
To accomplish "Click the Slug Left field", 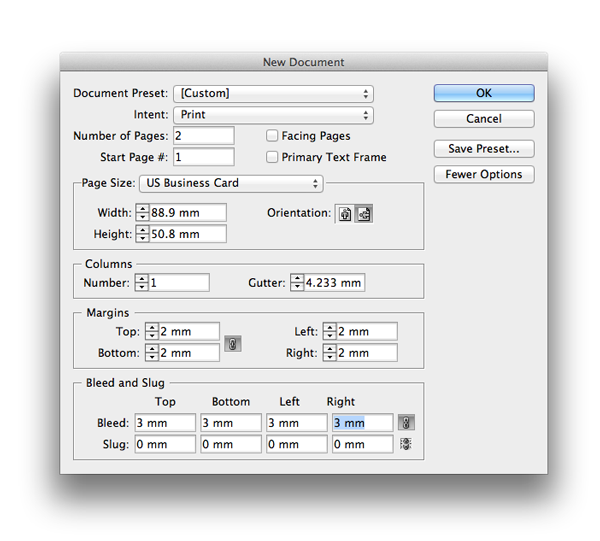I will pyautogui.click(x=297, y=444).
